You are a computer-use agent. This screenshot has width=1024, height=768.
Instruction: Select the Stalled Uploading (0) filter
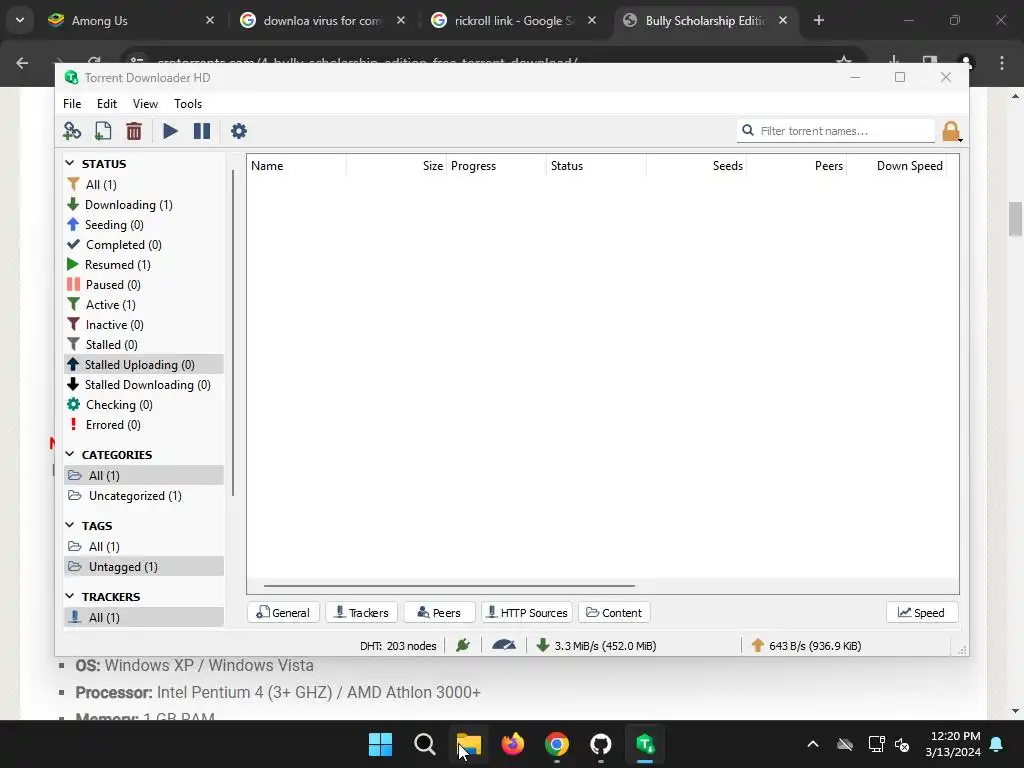pyautogui.click(x=144, y=364)
